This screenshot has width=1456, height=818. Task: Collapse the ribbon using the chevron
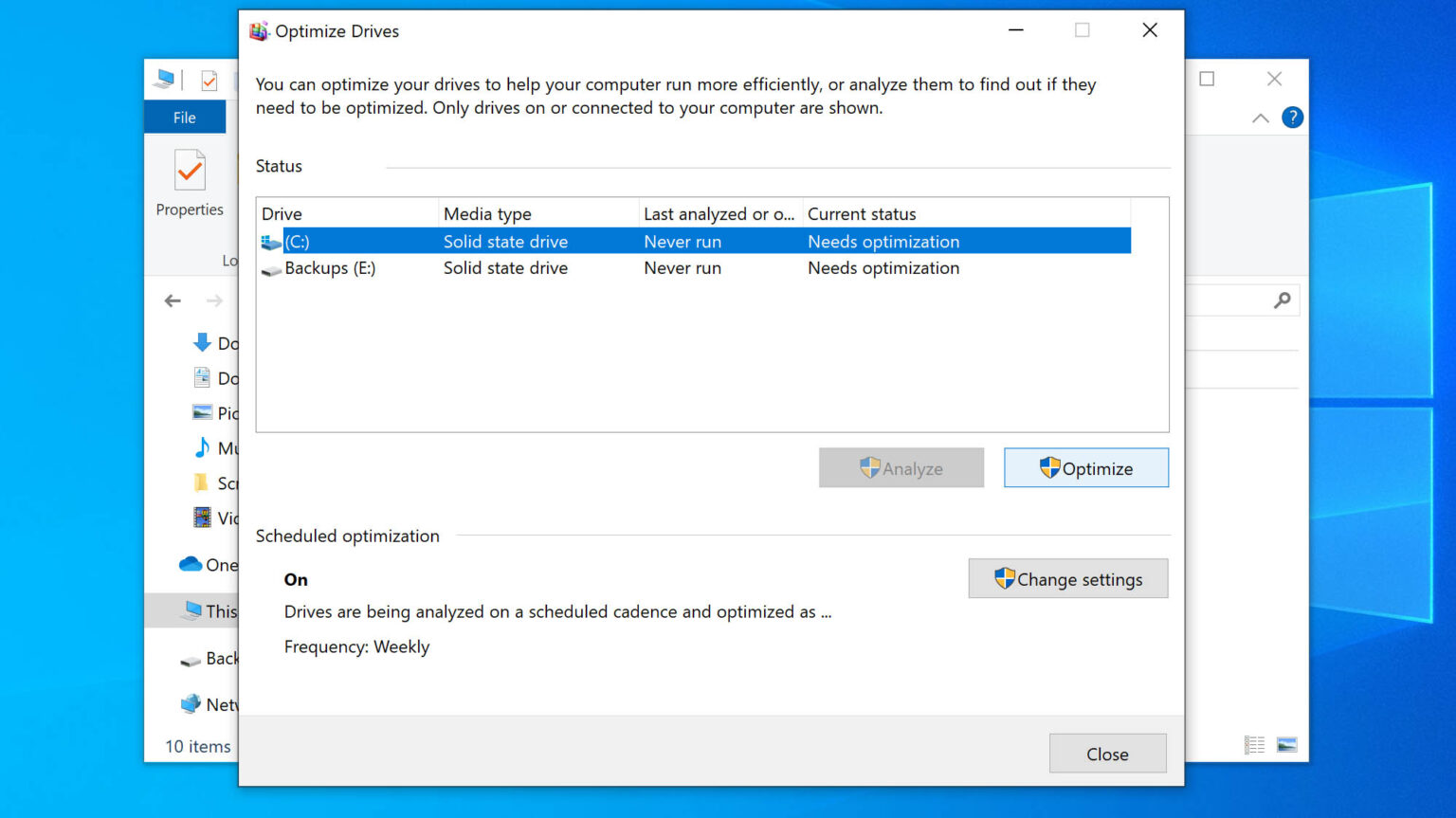point(1260,118)
